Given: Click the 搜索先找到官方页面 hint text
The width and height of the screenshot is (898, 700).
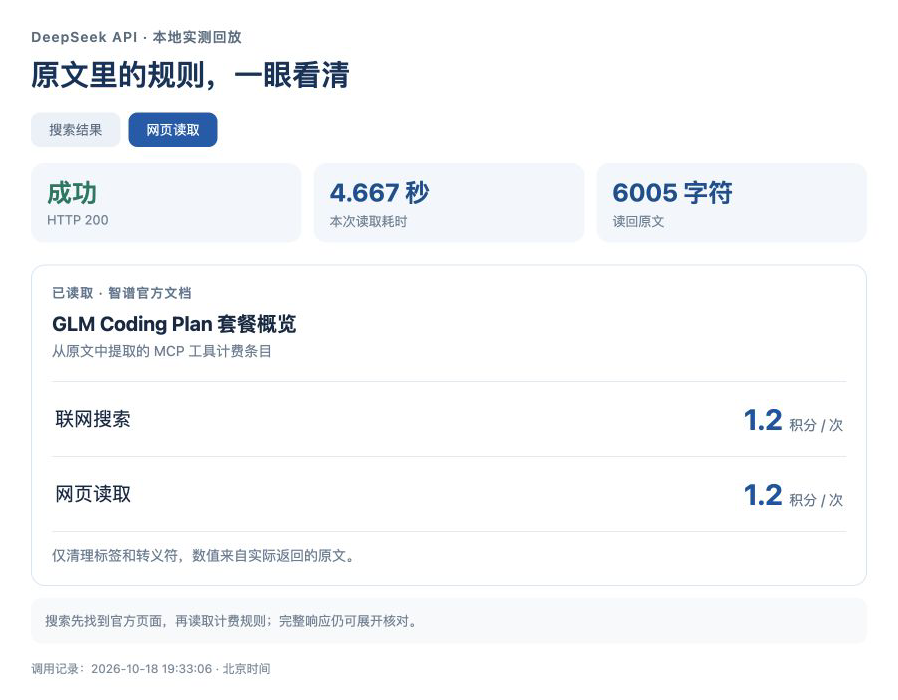Looking at the screenshot, I should 231,621.
